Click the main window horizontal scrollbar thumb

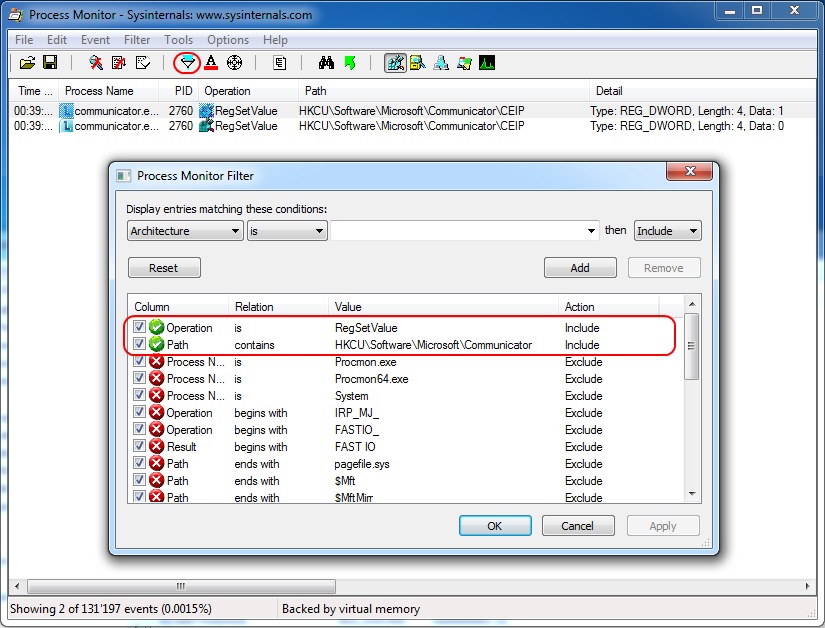[x=182, y=586]
